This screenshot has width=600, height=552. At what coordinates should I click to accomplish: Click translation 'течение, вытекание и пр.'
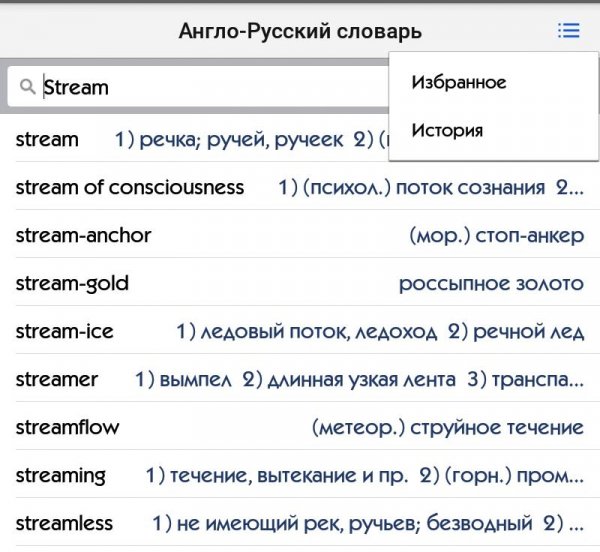pos(289,475)
